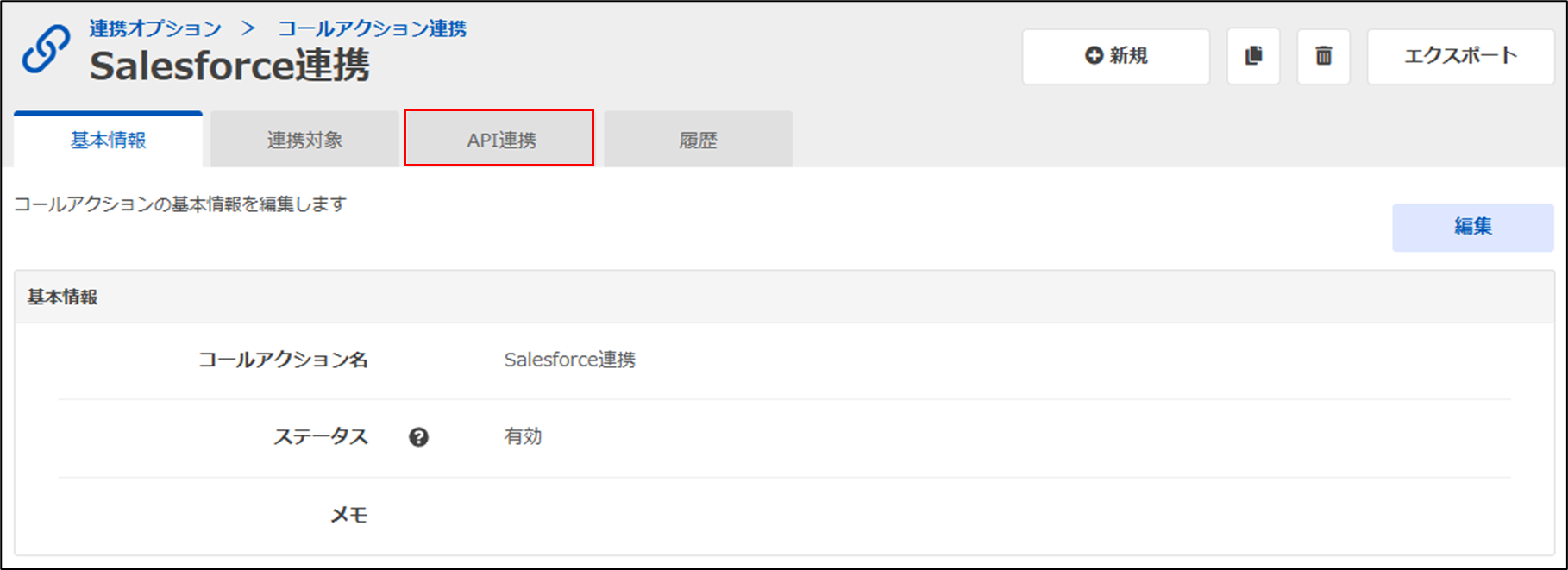Click the chain link icon beside the page title

pos(46,50)
